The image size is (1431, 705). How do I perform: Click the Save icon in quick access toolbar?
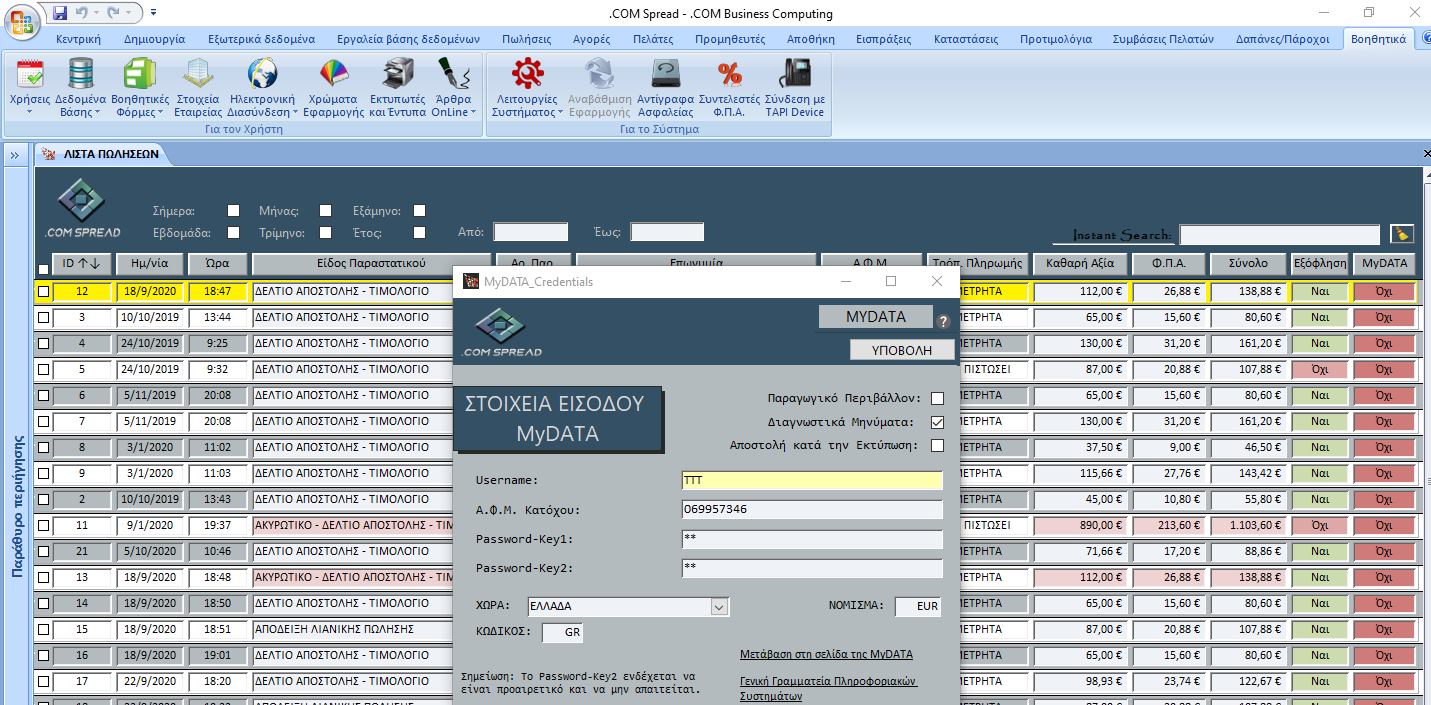coord(60,13)
